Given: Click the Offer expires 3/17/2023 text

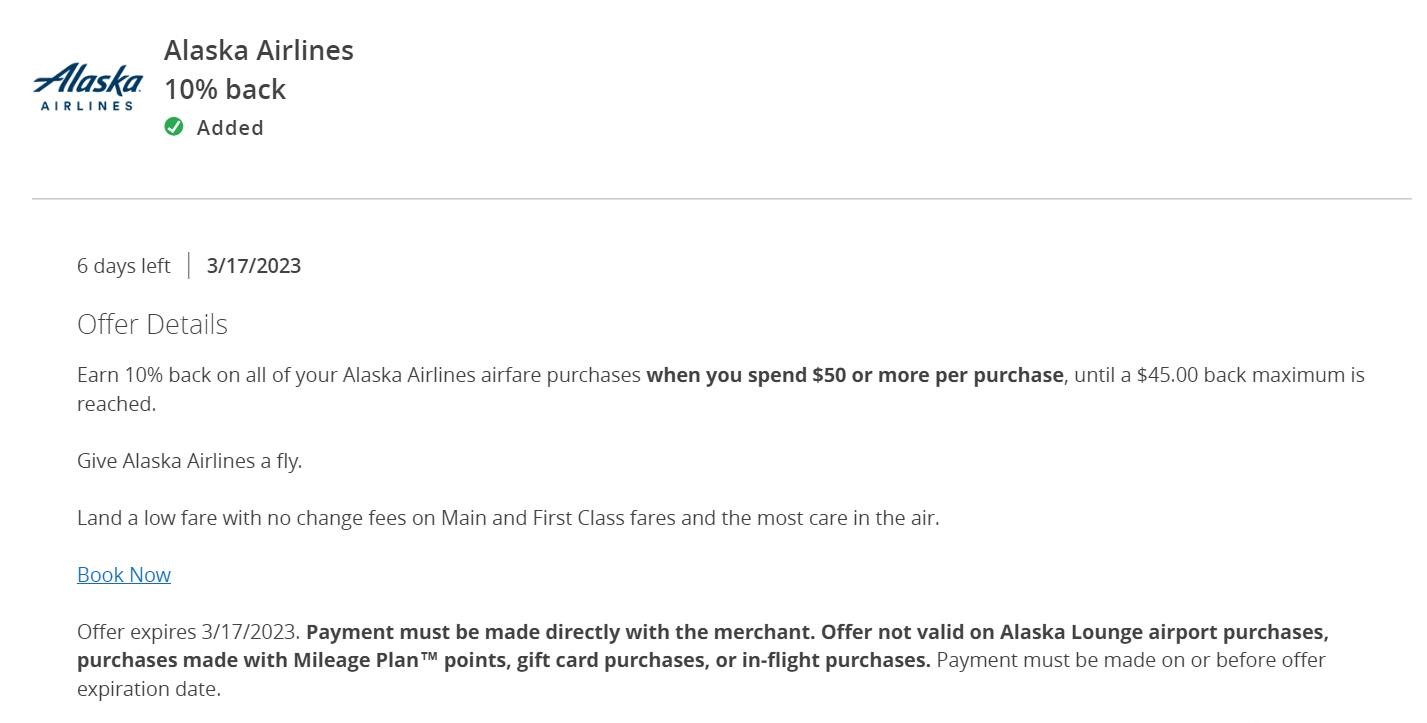Looking at the screenshot, I should click(189, 632).
